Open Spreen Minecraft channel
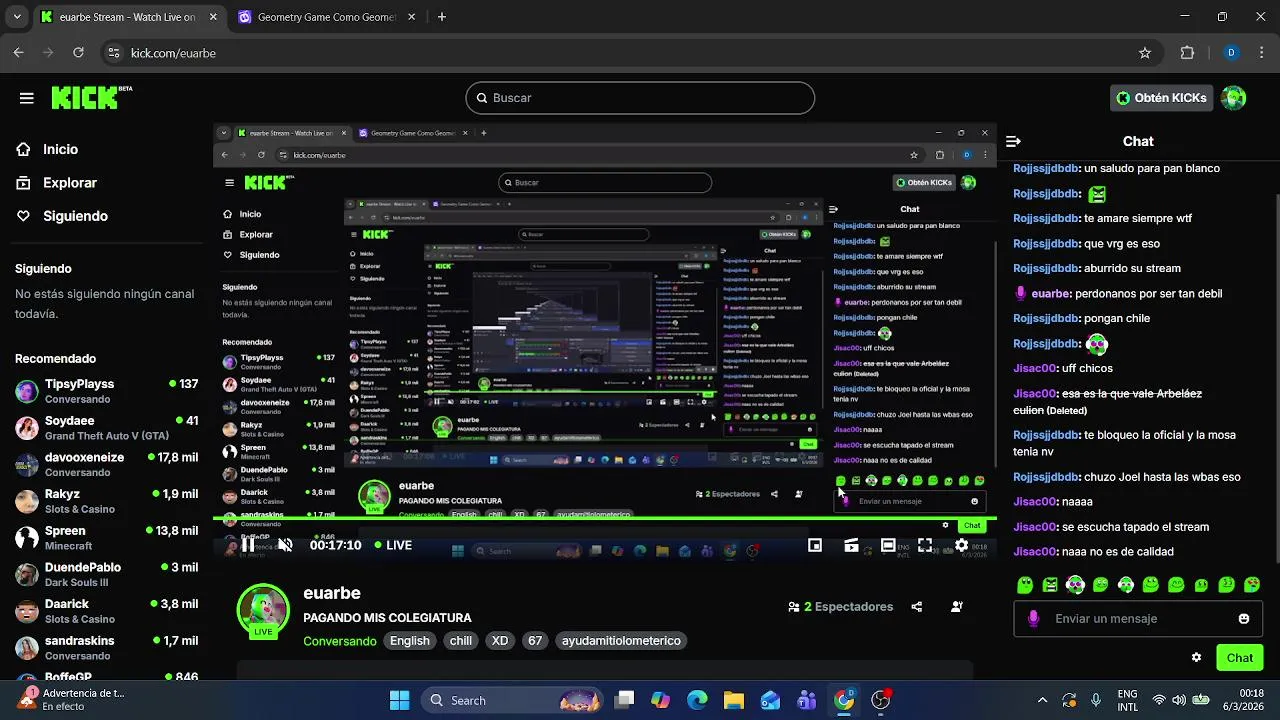The width and height of the screenshot is (1280, 720). [107, 538]
